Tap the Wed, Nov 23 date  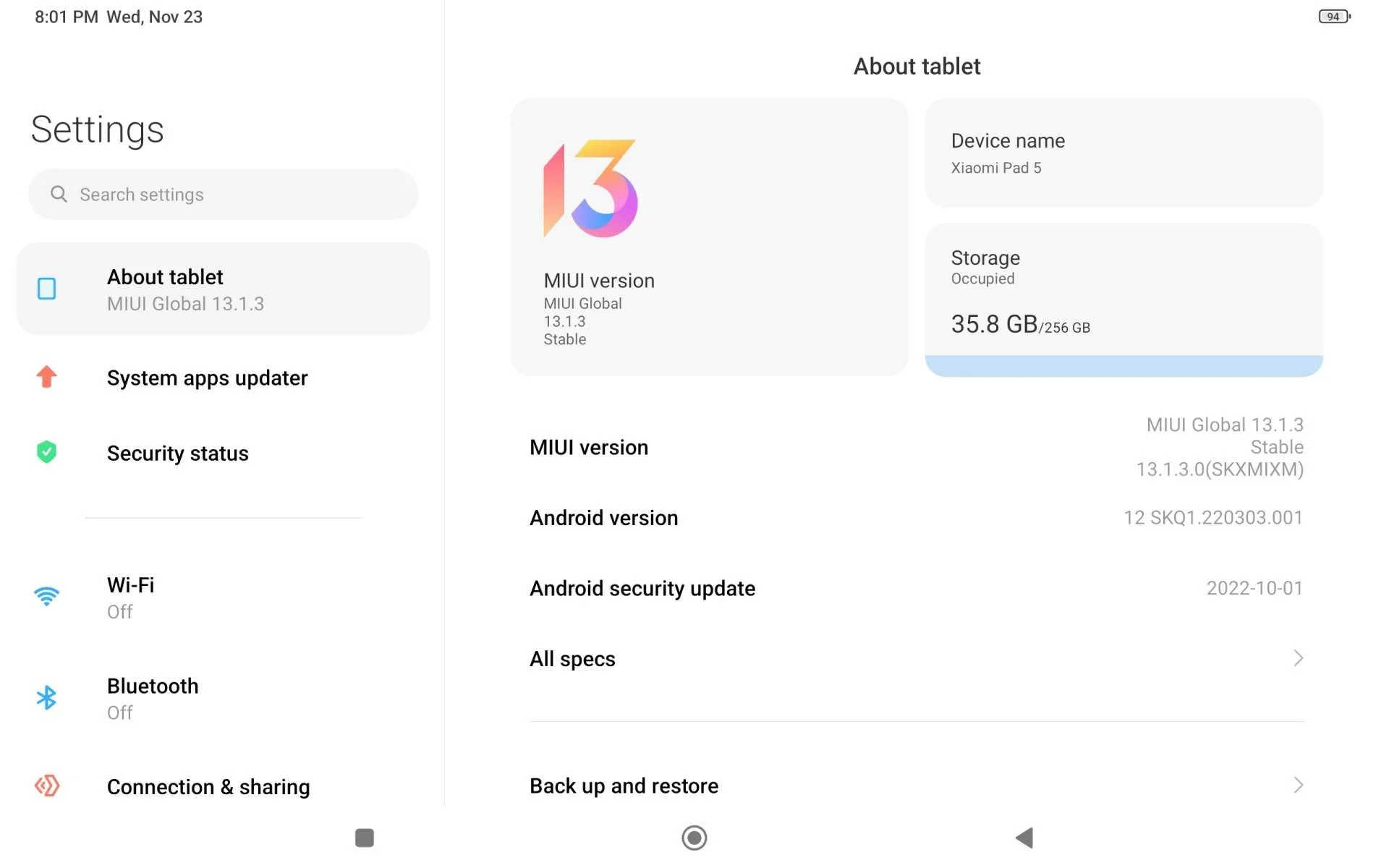(154, 17)
